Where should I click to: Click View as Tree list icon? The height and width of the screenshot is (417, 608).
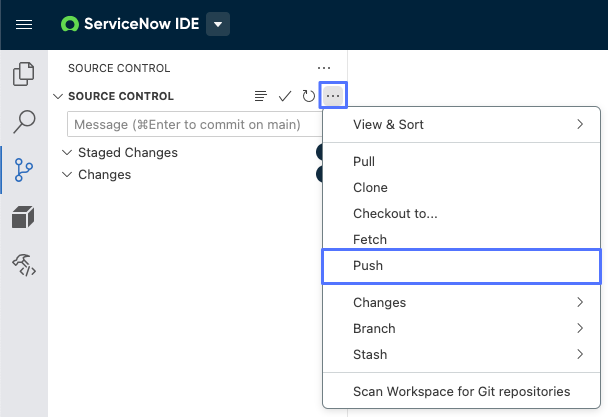tap(261, 95)
